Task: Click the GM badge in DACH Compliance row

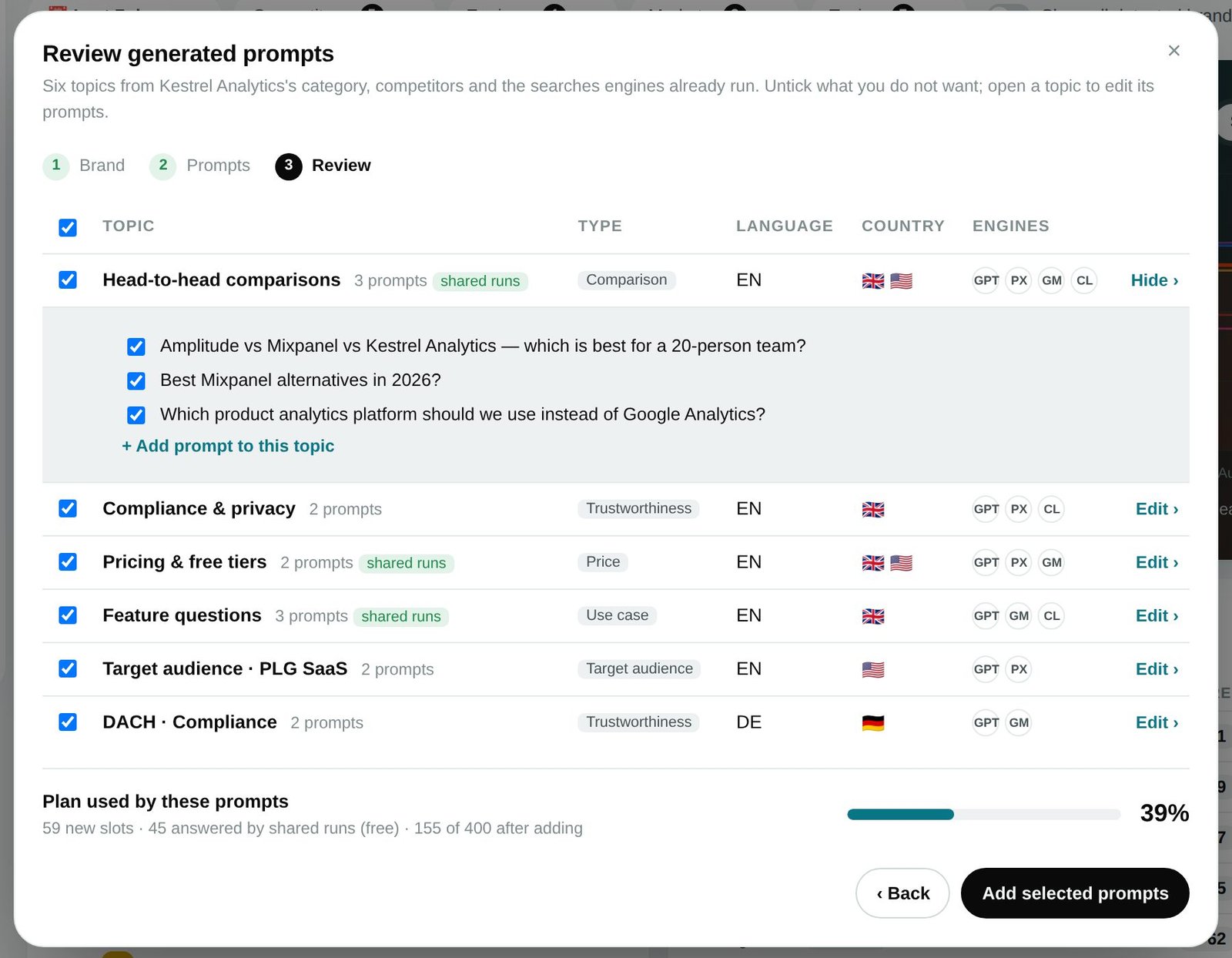Action: (x=1019, y=722)
